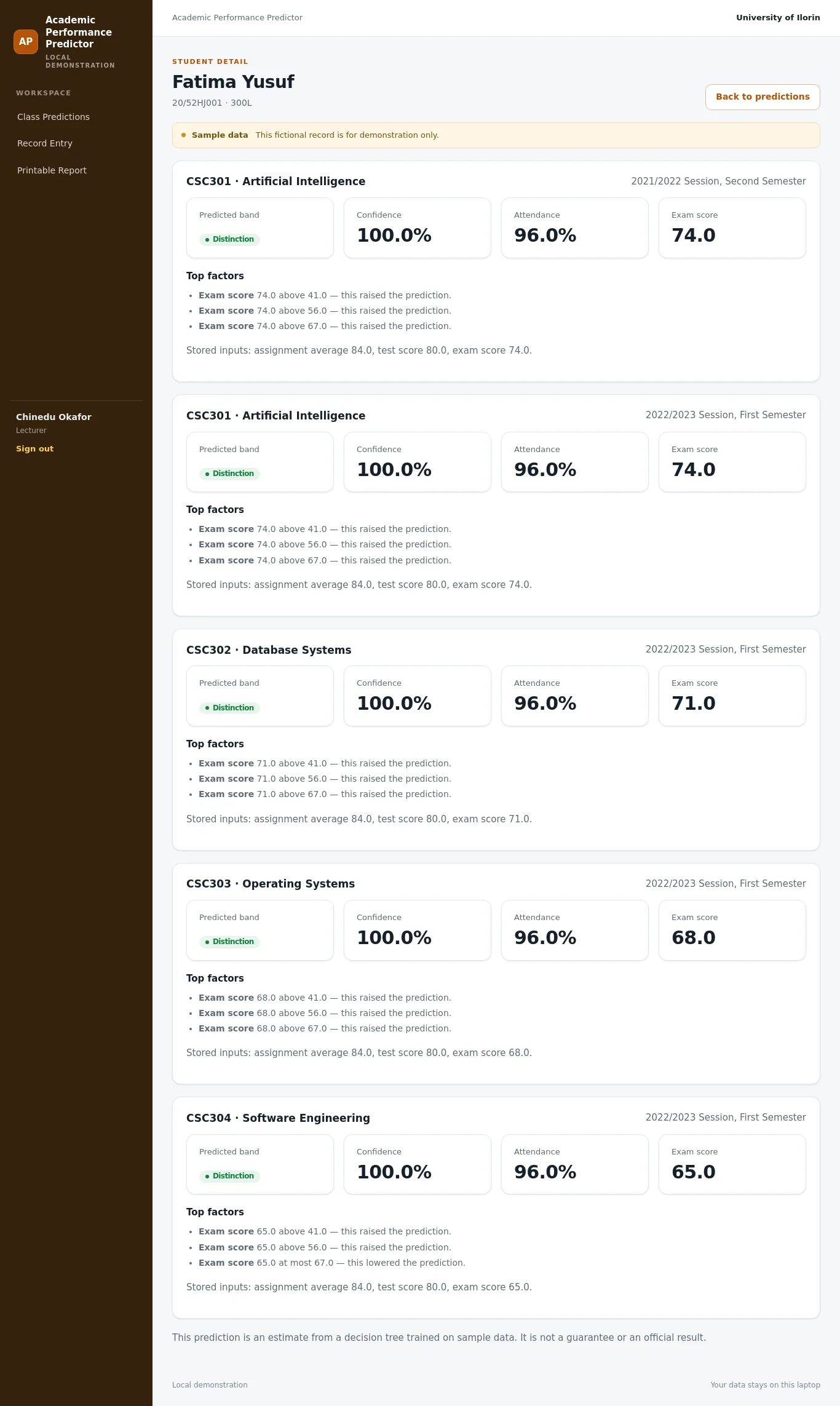Click the Distinction badge in CSC303 Operating Systems
Screen dimensions: 840x1406
[x=229, y=942]
